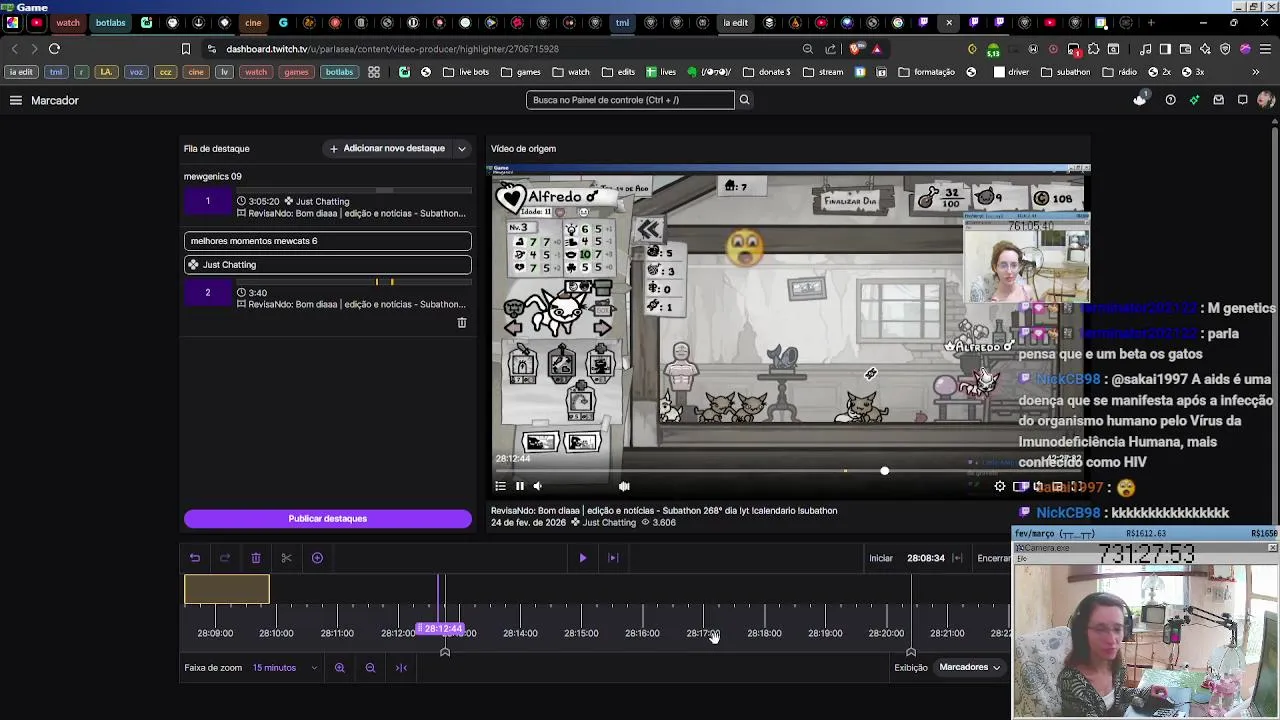Open the stream bookmarks folder
The image size is (1280, 720).
[824, 72]
